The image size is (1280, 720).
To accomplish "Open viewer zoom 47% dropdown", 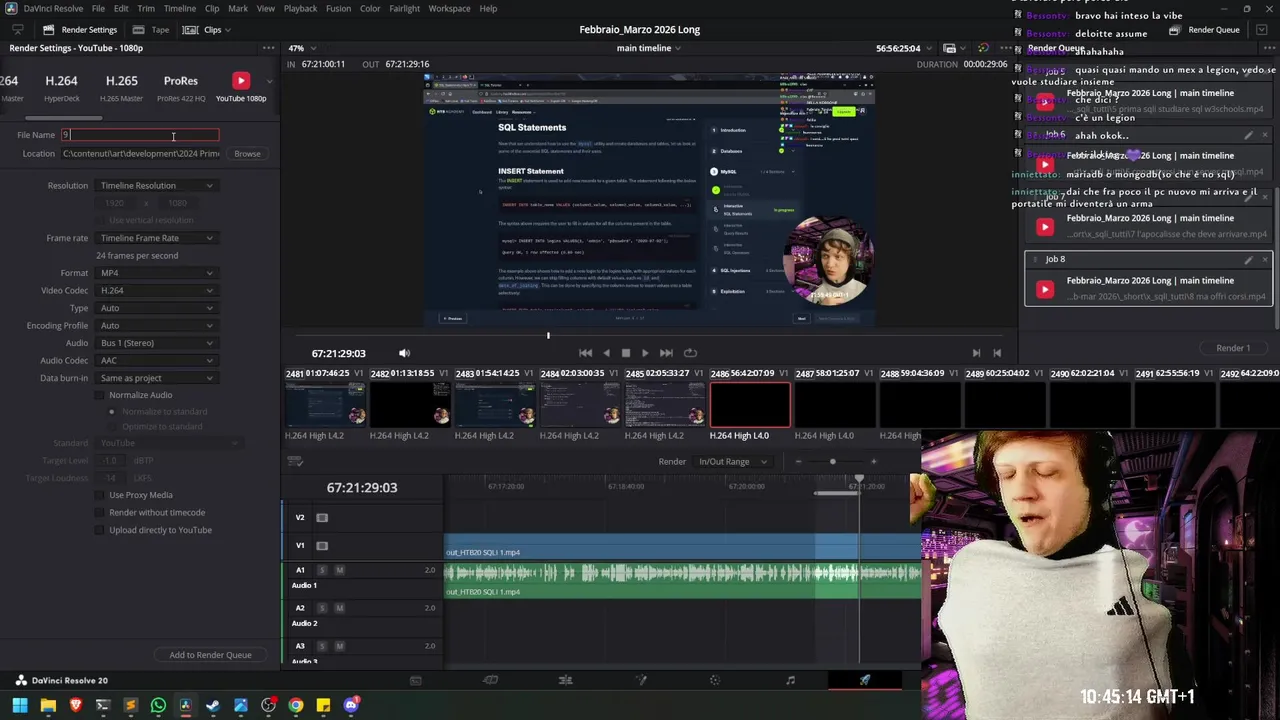I will point(302,48).
